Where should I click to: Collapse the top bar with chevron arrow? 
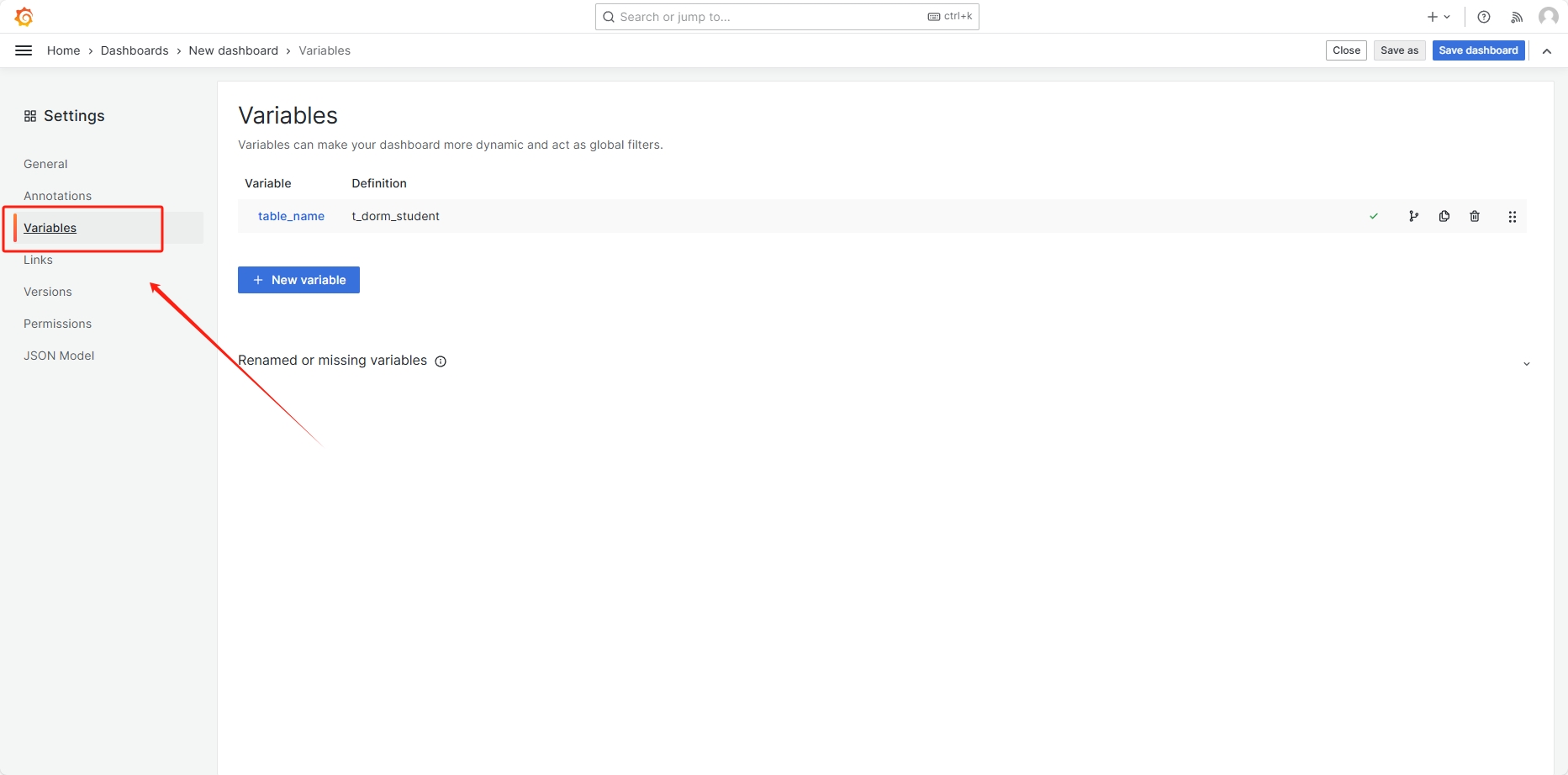[x=1547, y=51]
